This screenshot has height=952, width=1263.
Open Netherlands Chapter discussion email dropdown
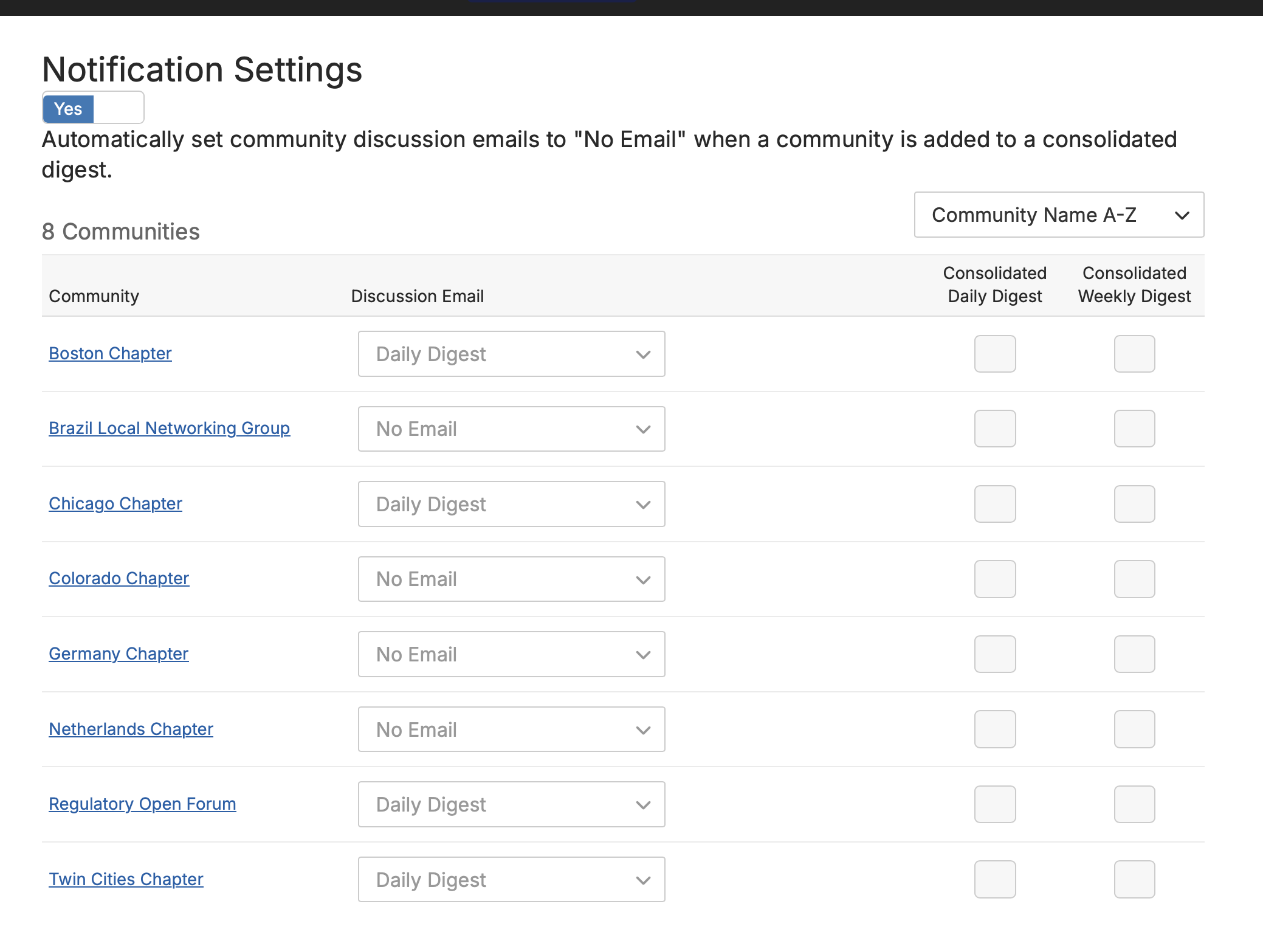(511, 729)
